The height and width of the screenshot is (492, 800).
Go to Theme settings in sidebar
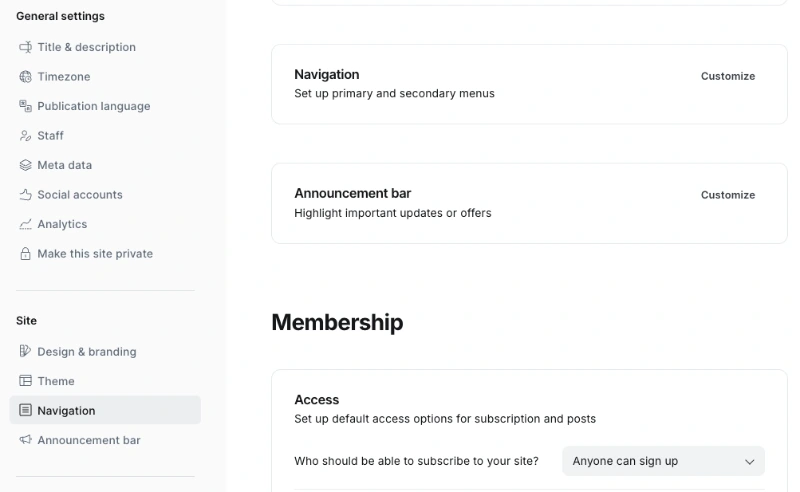56,381
